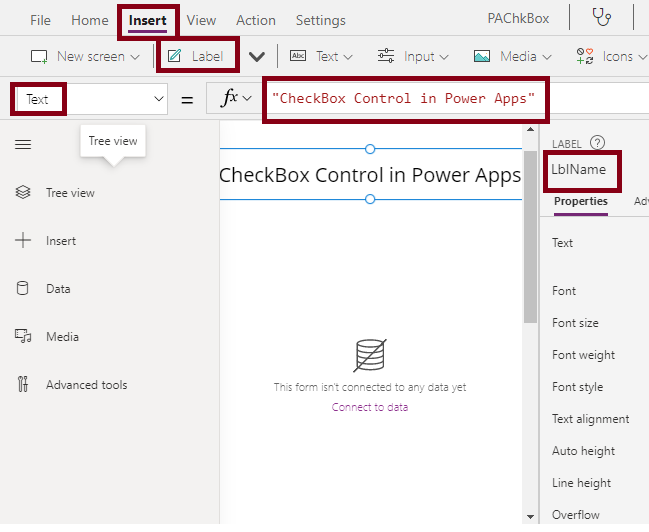Screen dimensions: 649x532
Task: Click the bottom resize handle of the label
Action: [x=370, y=199]
